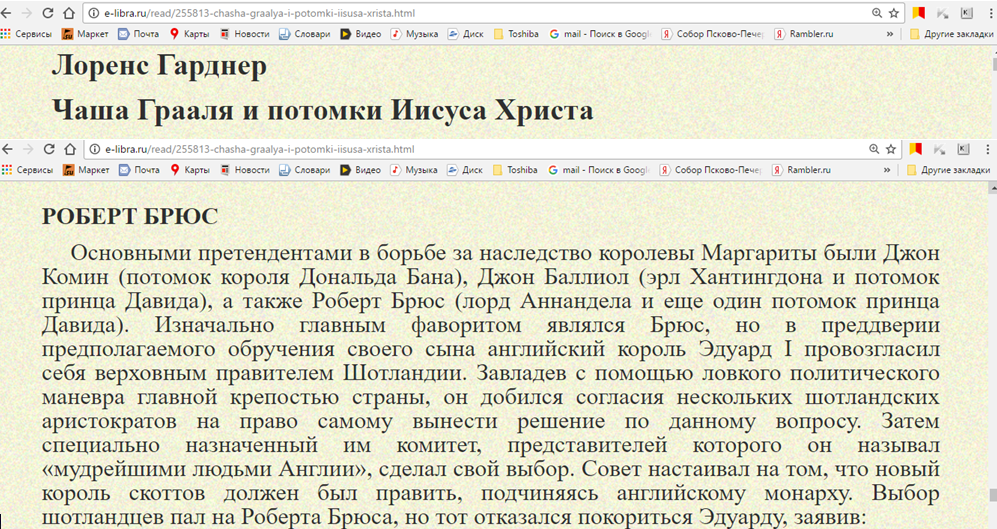This screenshot has height=529, width=997.
Task: Bookmark page with star in lower address bar
Action: (891, 149)
